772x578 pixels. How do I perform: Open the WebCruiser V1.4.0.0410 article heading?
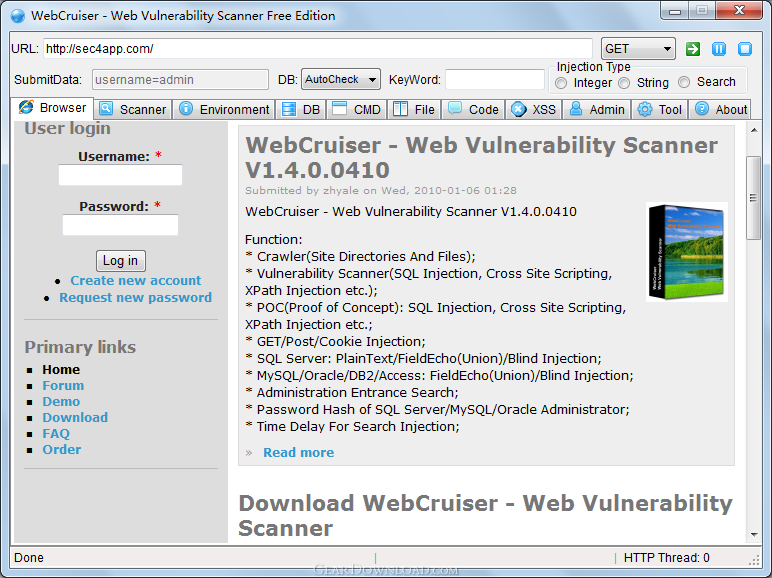coord(482,158)
